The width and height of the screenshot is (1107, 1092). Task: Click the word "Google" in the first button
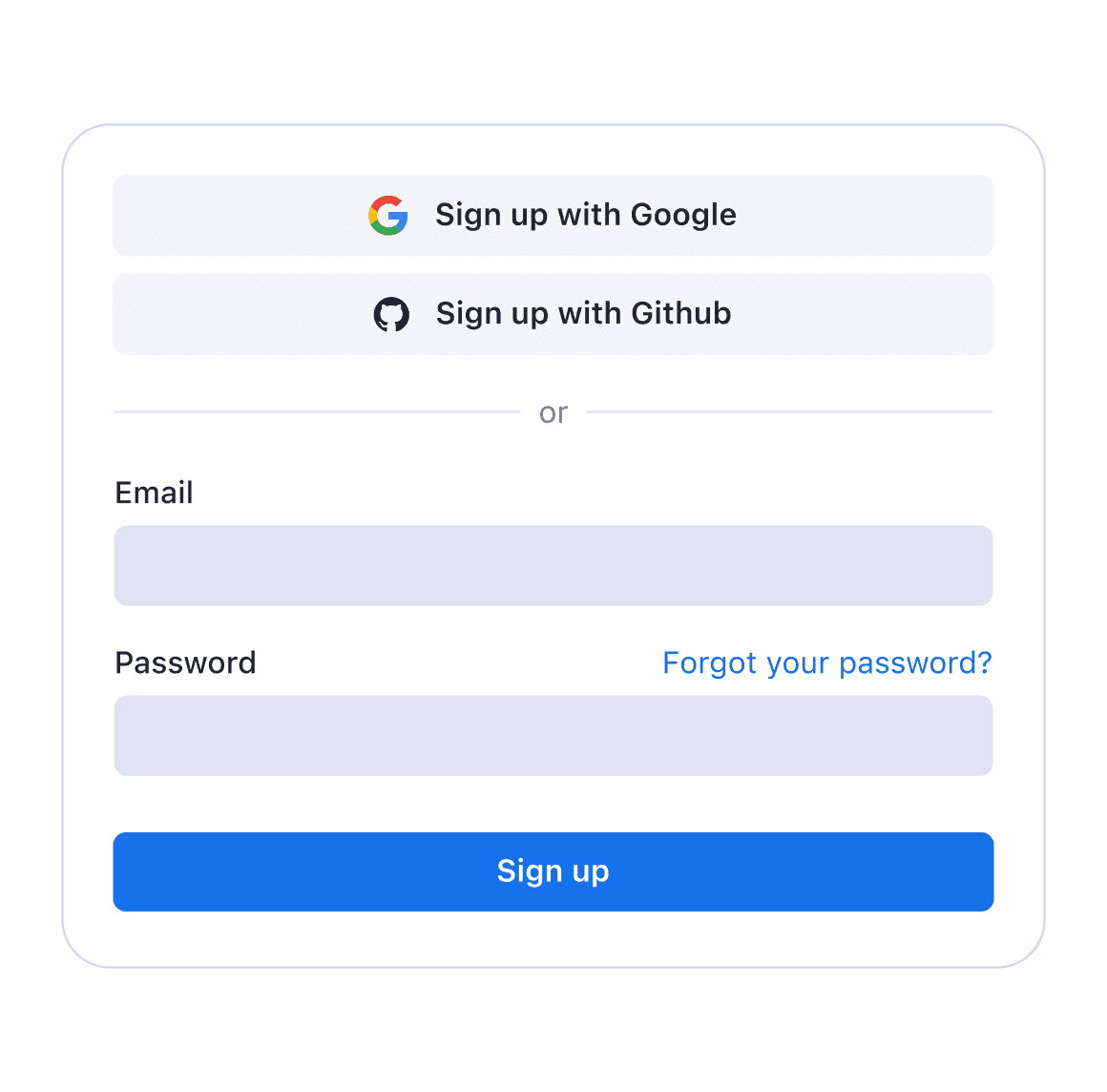(x=683, y=216)
